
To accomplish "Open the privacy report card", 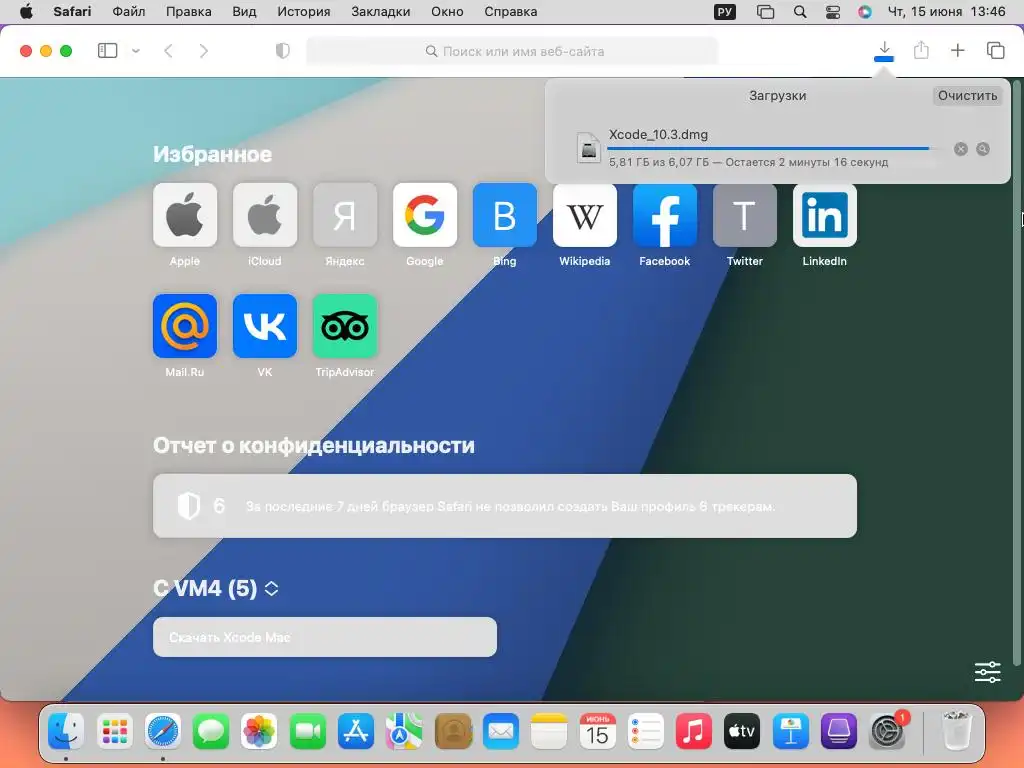I will 505,506.
